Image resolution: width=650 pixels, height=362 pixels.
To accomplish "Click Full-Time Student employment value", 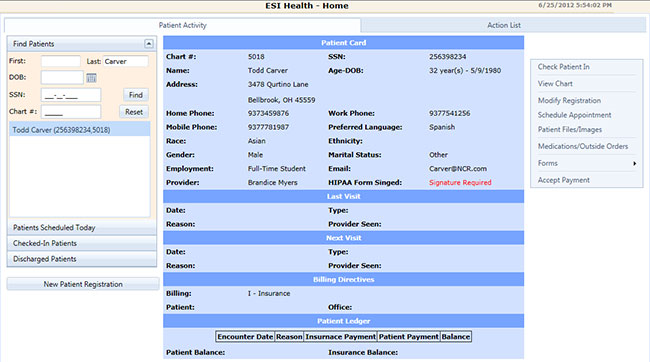I will (276, 169).
